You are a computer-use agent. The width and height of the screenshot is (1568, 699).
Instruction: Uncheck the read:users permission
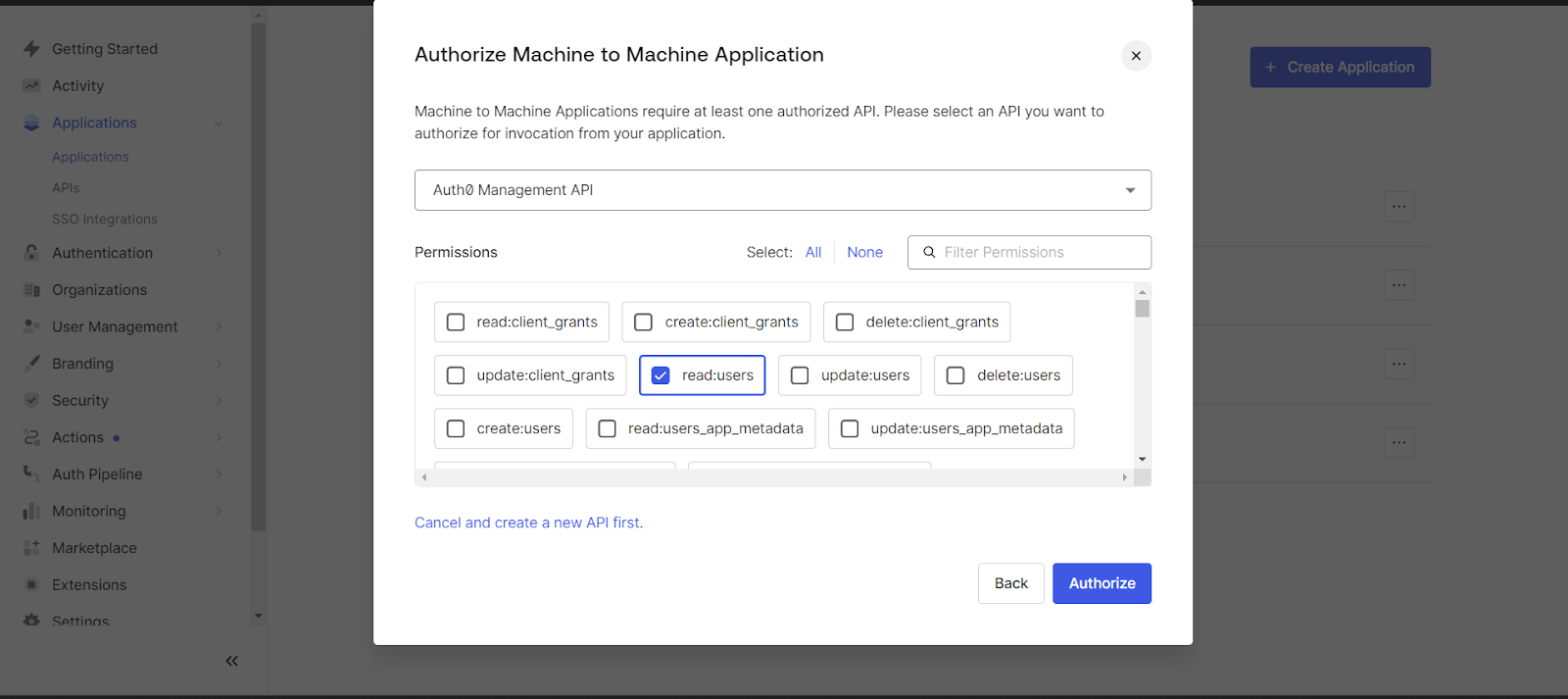661,375
